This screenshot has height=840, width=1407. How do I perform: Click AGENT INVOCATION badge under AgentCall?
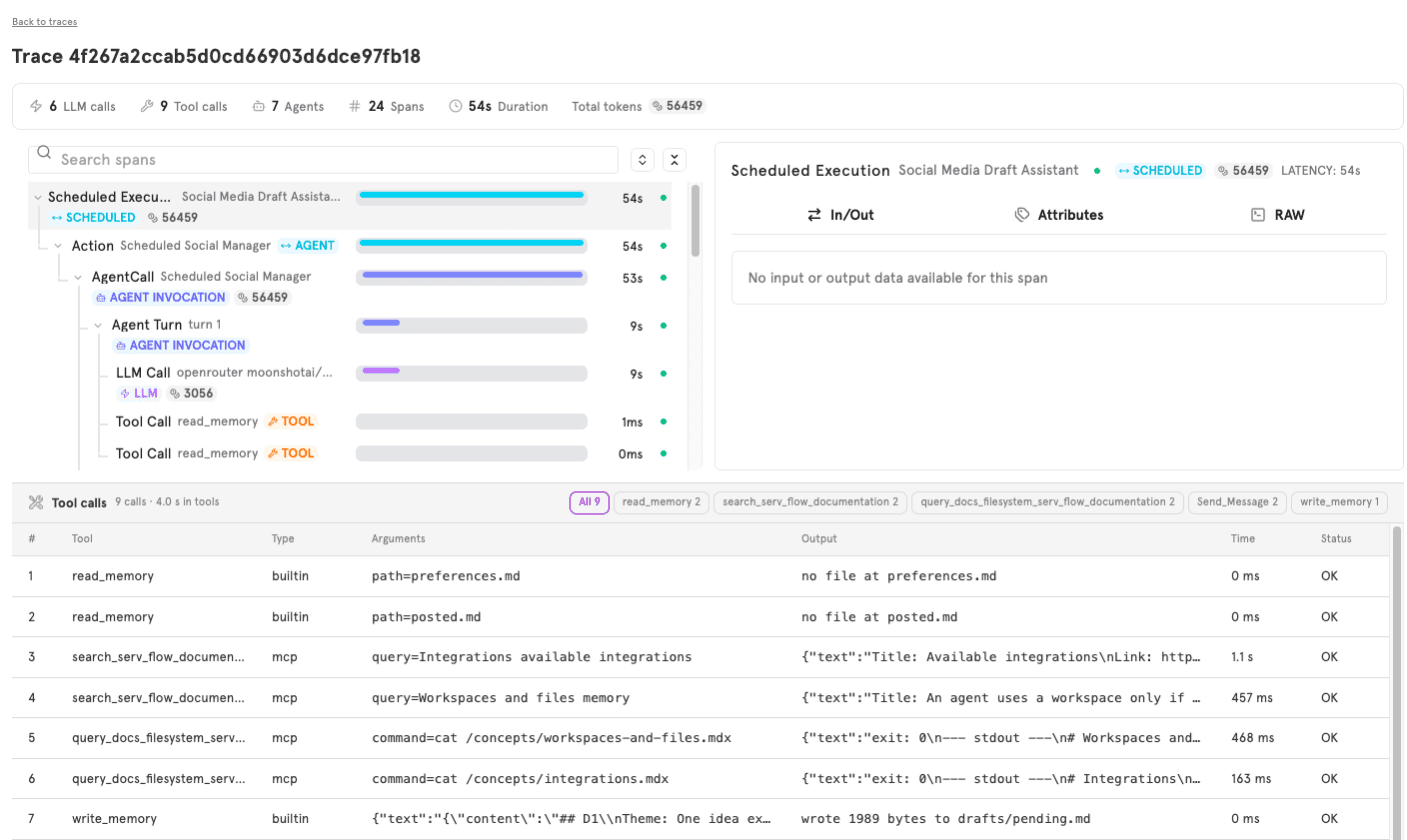(160, 298)
